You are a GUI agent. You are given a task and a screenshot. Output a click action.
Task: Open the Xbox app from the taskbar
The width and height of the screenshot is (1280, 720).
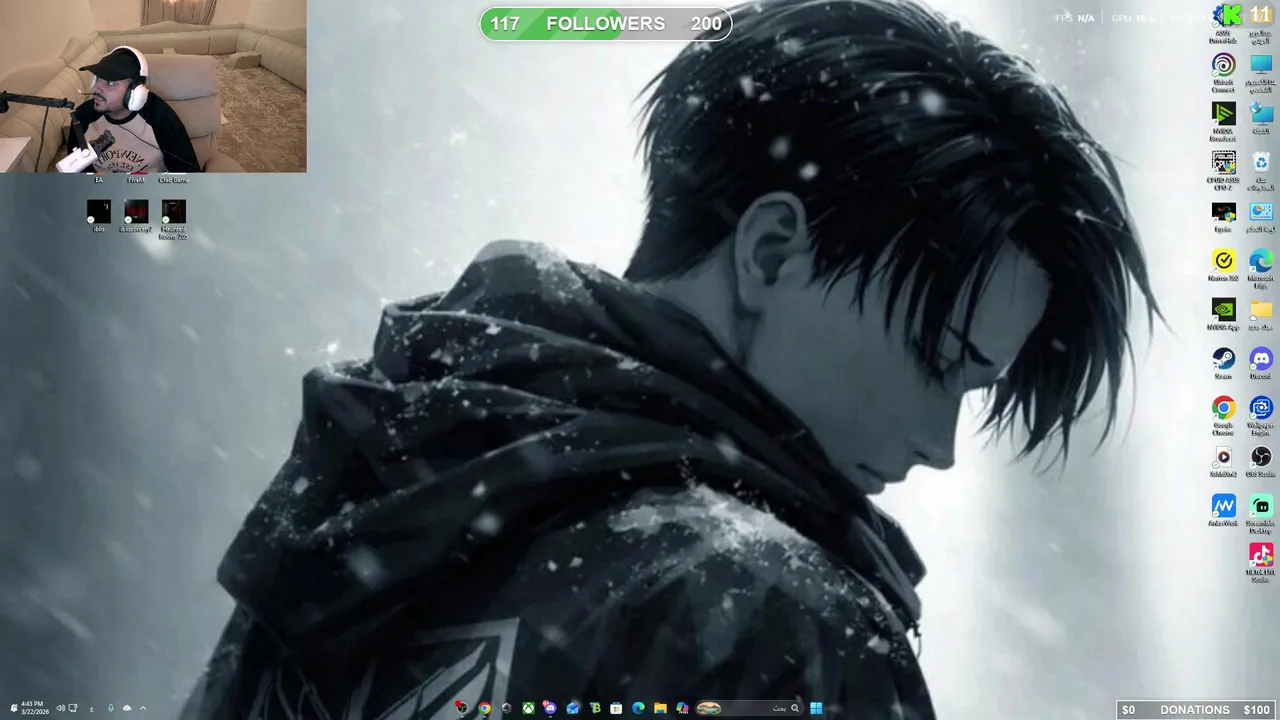pos(528,708)
